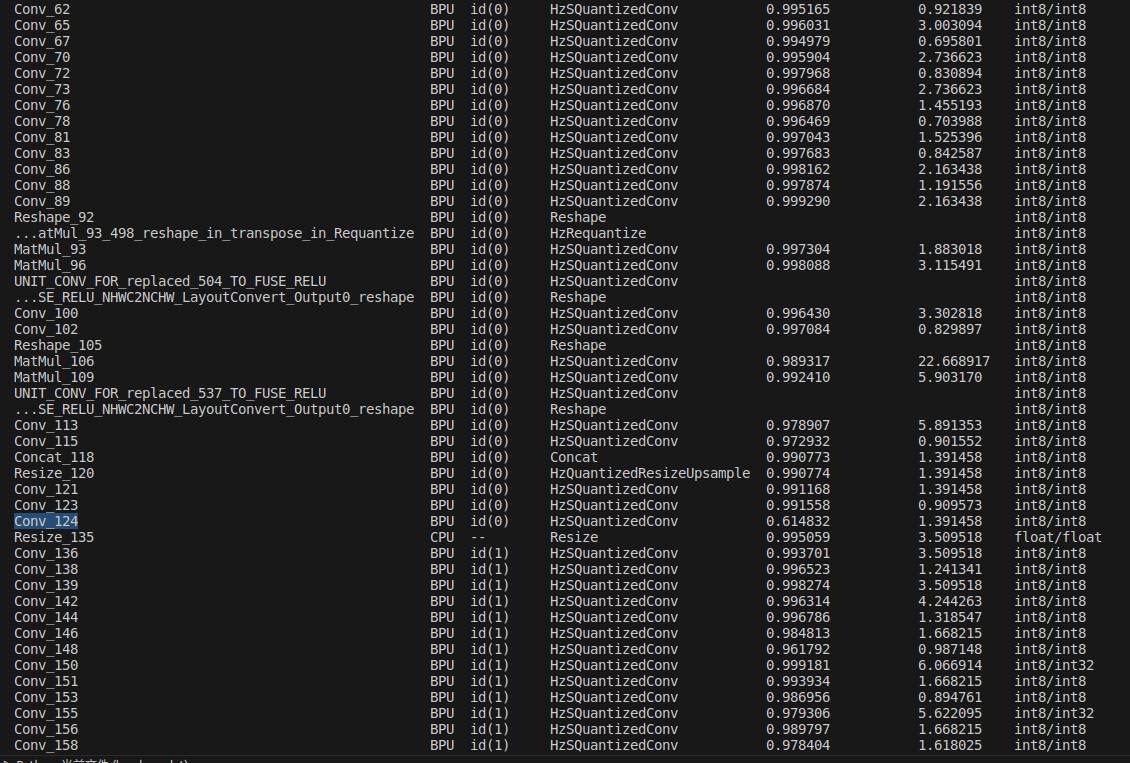Screen dimensions: 1130x763
Task: Click the HzRequantize operator text
Action: click(598, 233)
